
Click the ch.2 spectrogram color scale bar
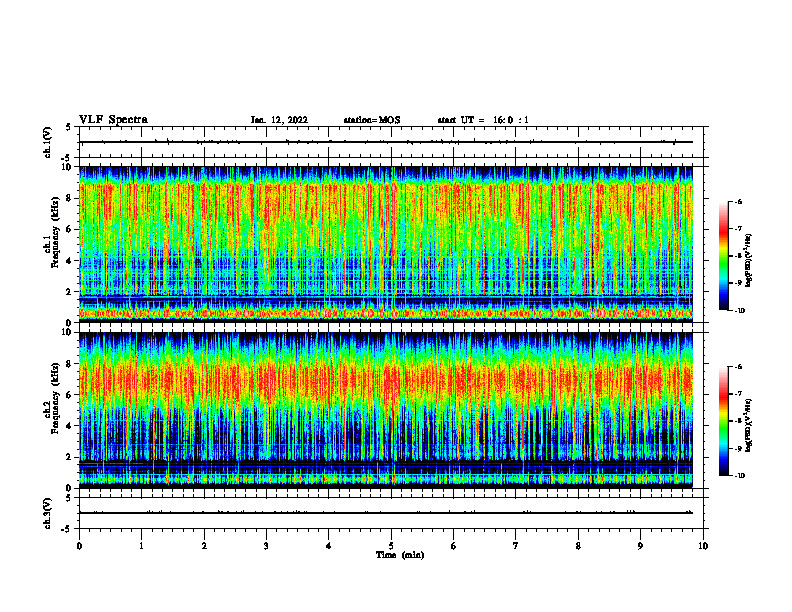[x=723, y=421]
